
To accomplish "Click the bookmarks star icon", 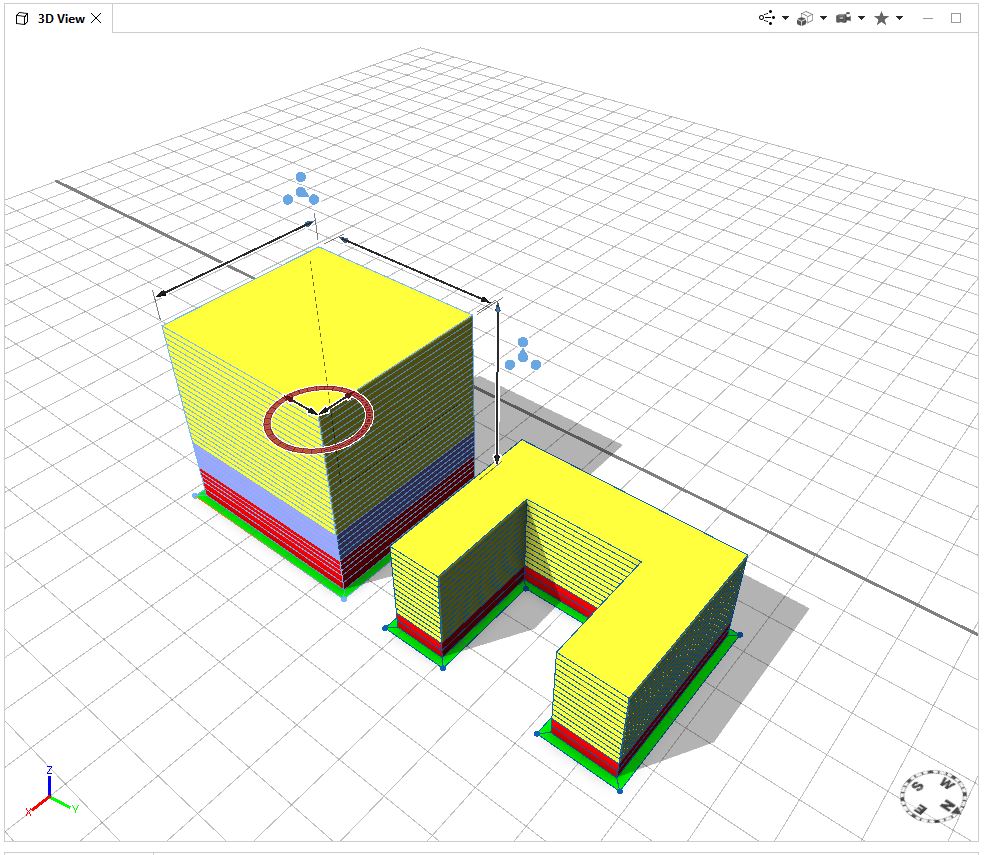I will tap(882, 18).
